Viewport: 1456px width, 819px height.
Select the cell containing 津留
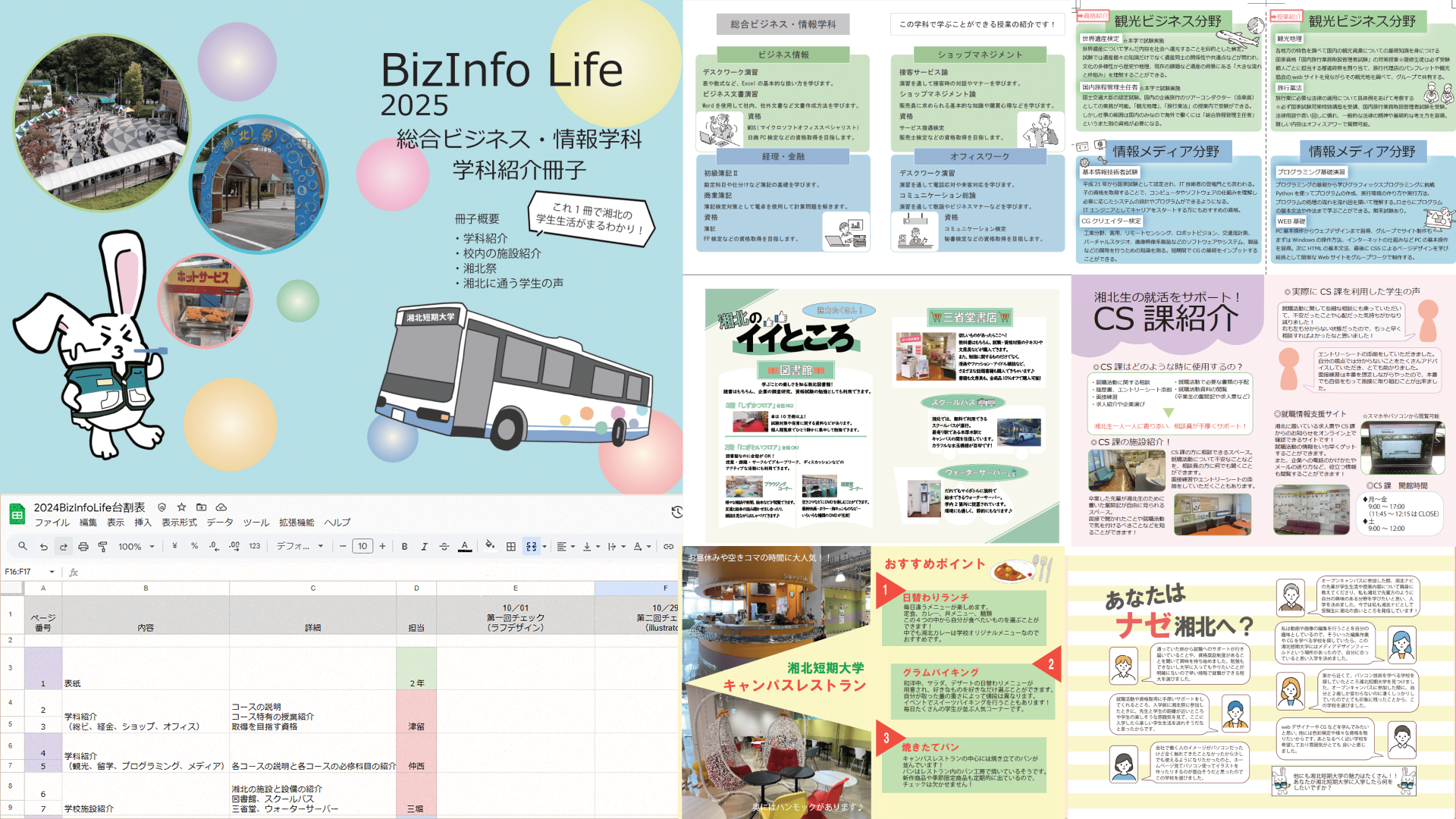coord(416,711)
